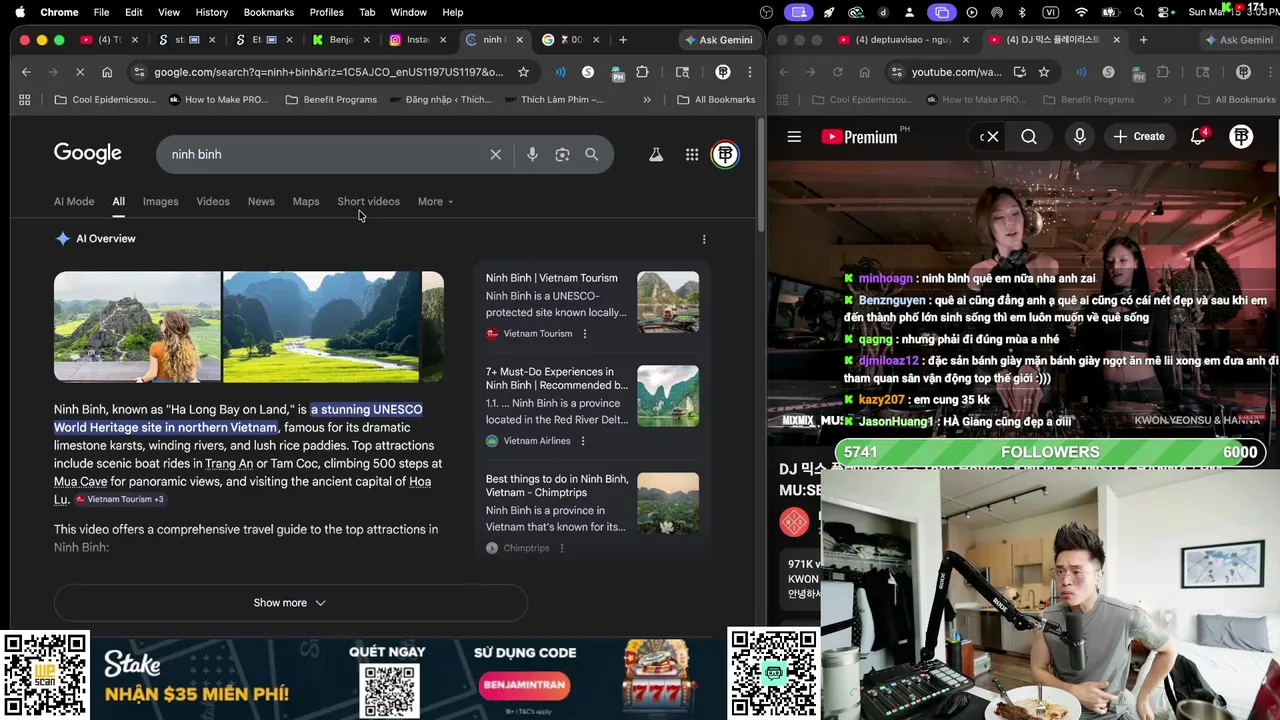Open Ninh Binh Vietnam Tourism result
1280x720 pixels.
pyautogui.click(x=551, y=278)
